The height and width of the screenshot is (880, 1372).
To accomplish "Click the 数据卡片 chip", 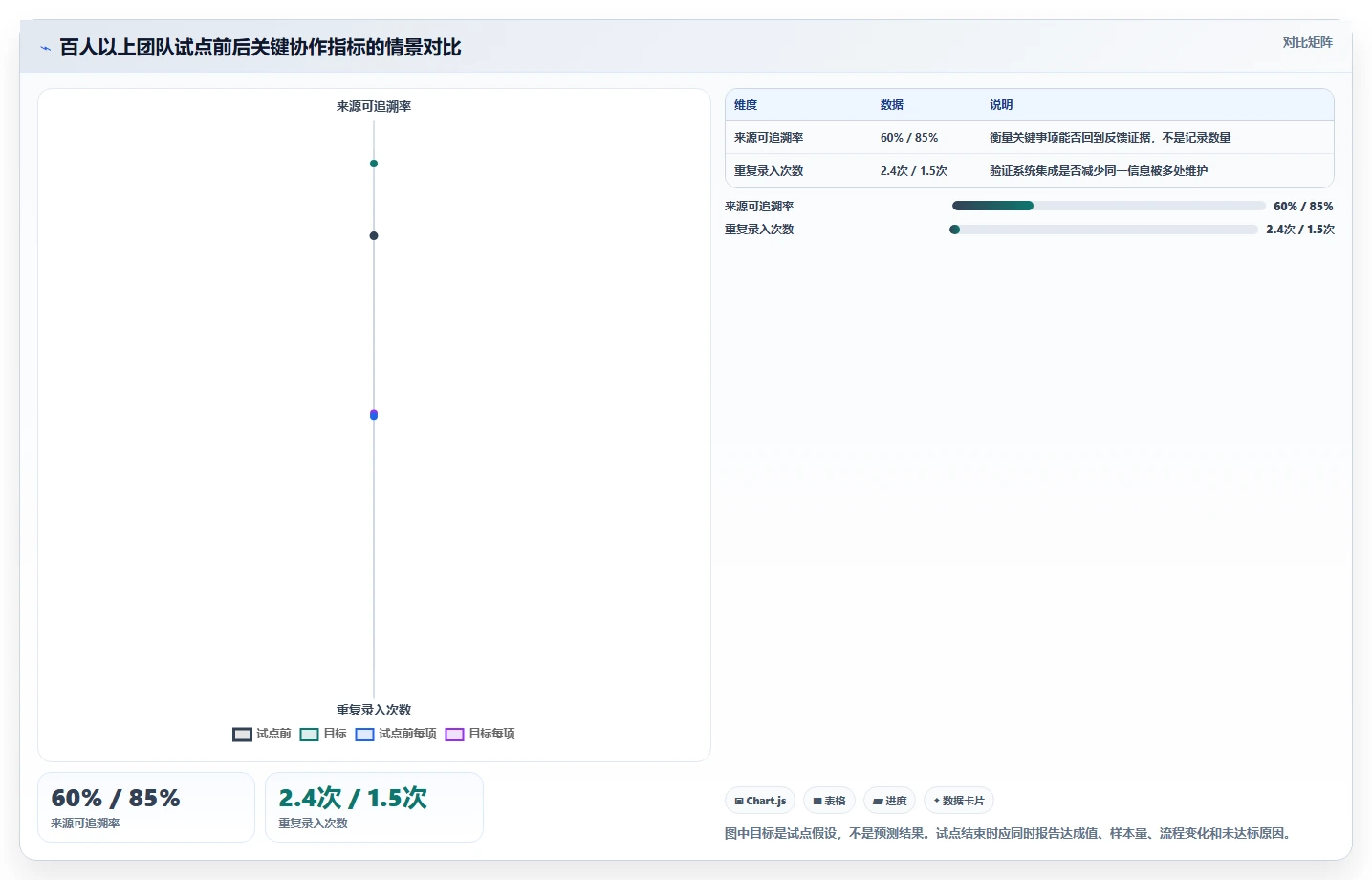I will tap(959, 801).
